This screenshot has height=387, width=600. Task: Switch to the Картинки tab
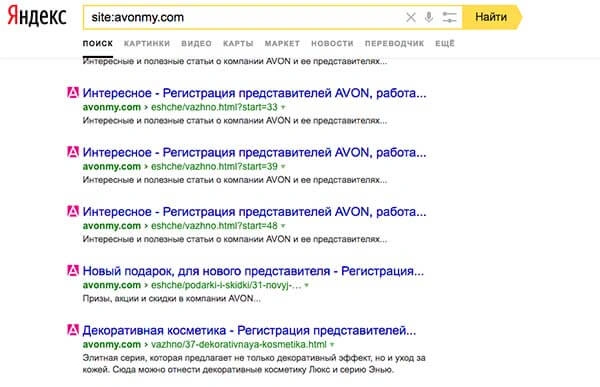147,44
